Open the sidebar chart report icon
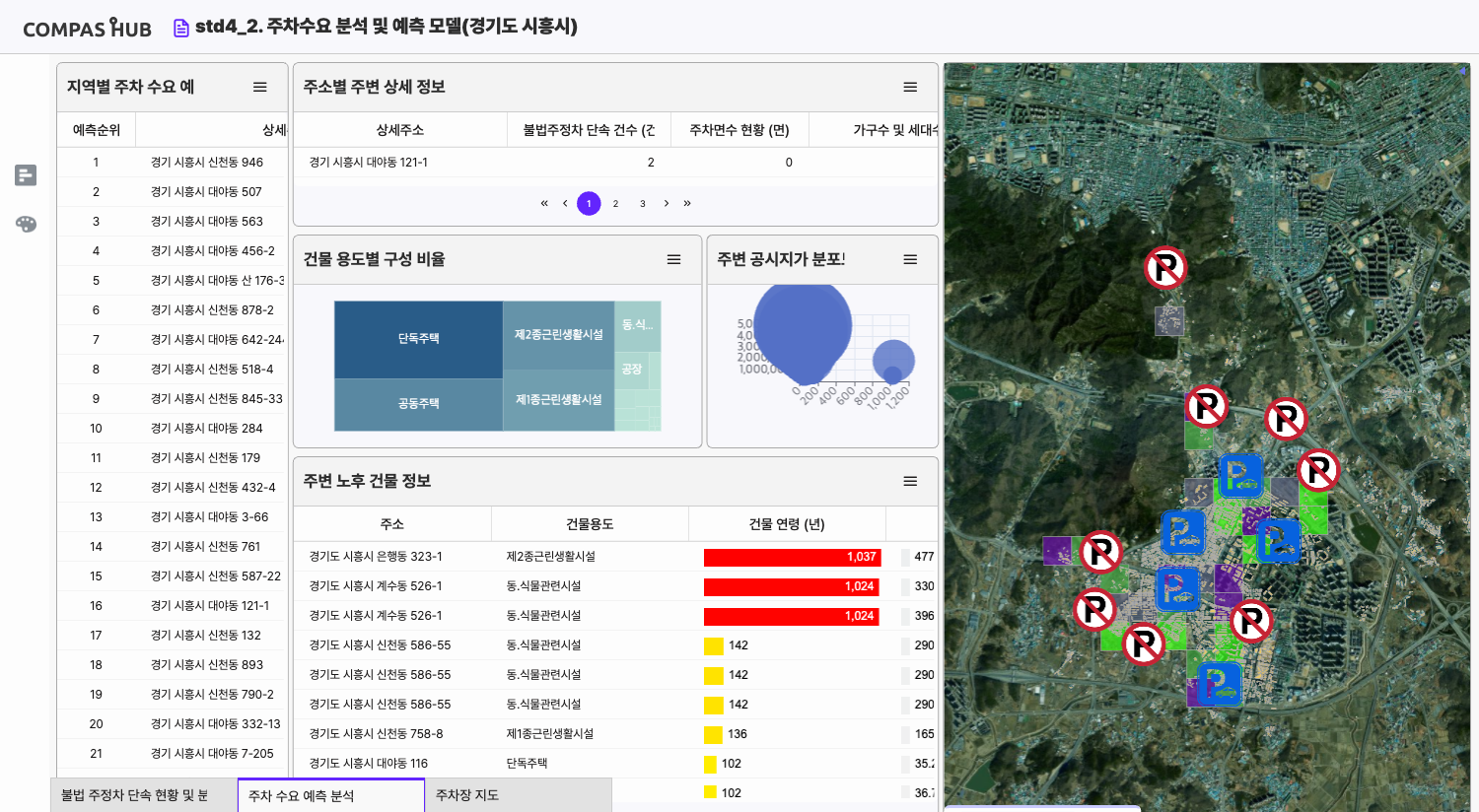This screenshot has width=1479, height=812. pos(26,175)
